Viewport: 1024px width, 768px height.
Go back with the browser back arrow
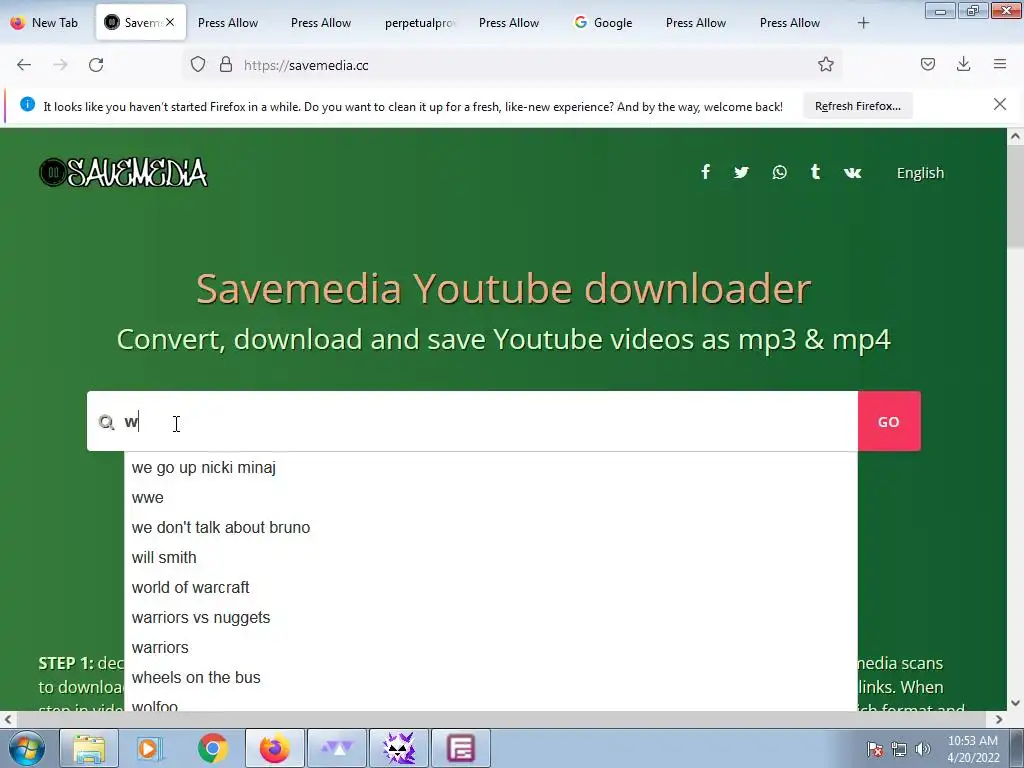click(x=24, y=65)
